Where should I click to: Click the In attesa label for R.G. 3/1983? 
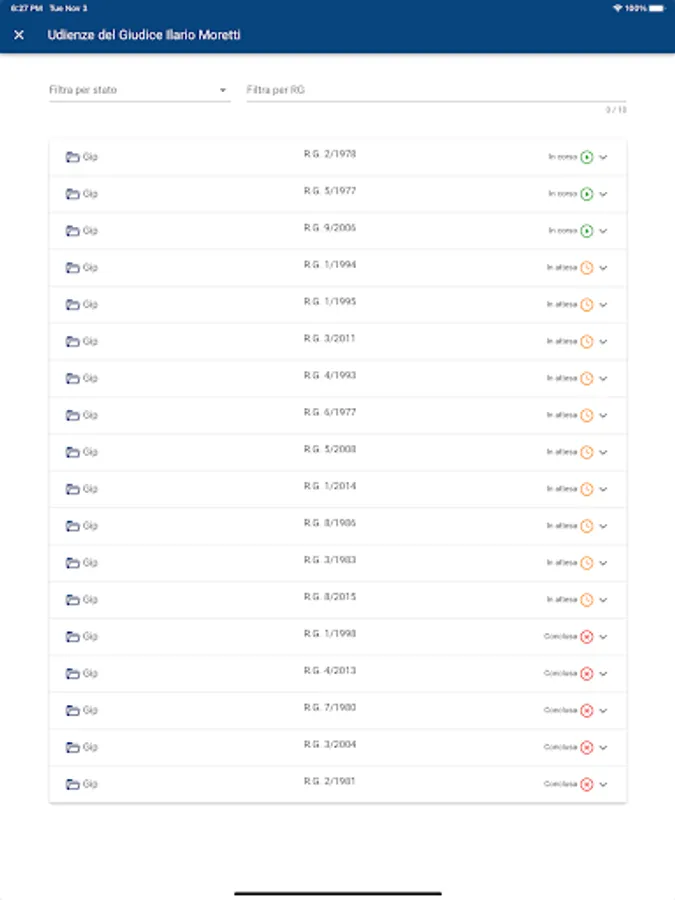pyautogui.click(x=562, y=563)
